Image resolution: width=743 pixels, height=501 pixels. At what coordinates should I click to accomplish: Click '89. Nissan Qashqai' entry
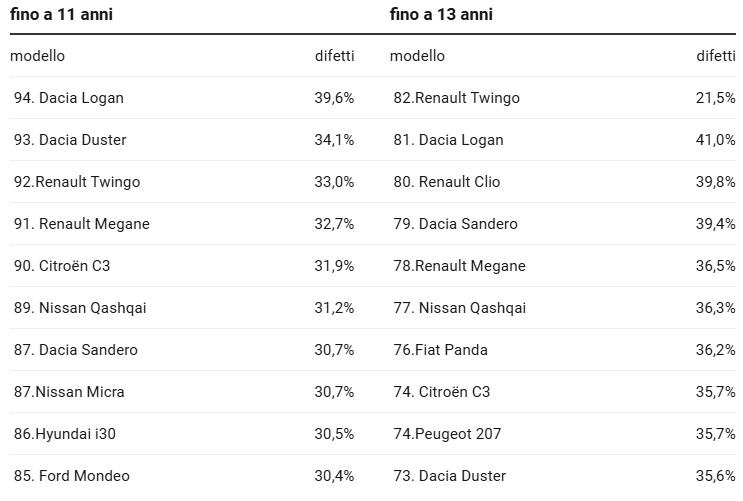point(80,308)
